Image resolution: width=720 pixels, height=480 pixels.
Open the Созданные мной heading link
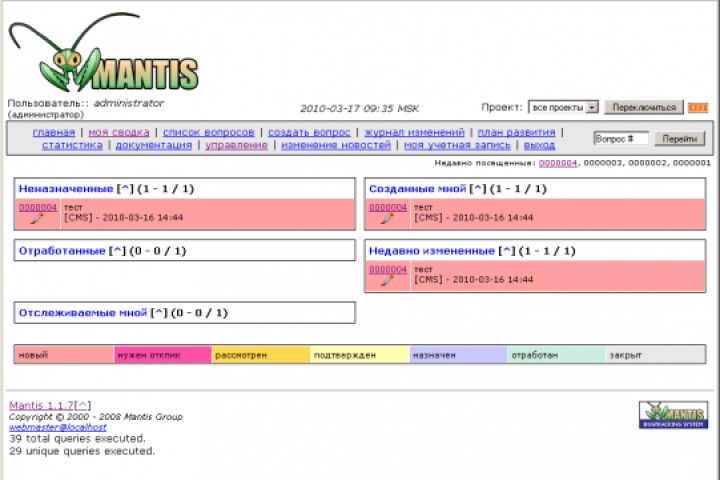point(417,189)
